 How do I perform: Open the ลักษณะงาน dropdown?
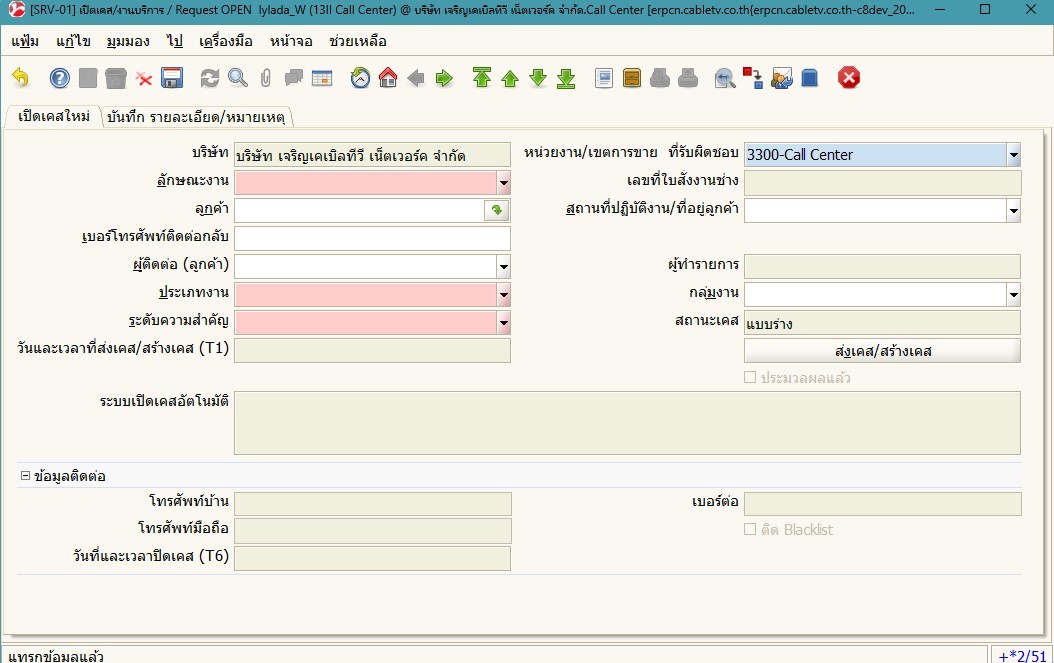[x=504, y=183]
